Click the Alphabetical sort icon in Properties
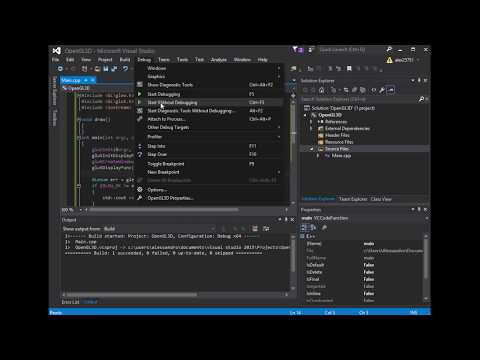The image size is (480, 360). (313, 227)
